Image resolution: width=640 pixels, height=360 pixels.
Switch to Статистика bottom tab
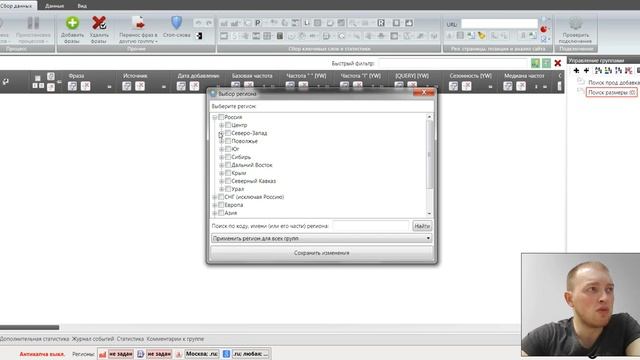pos(130,339)
